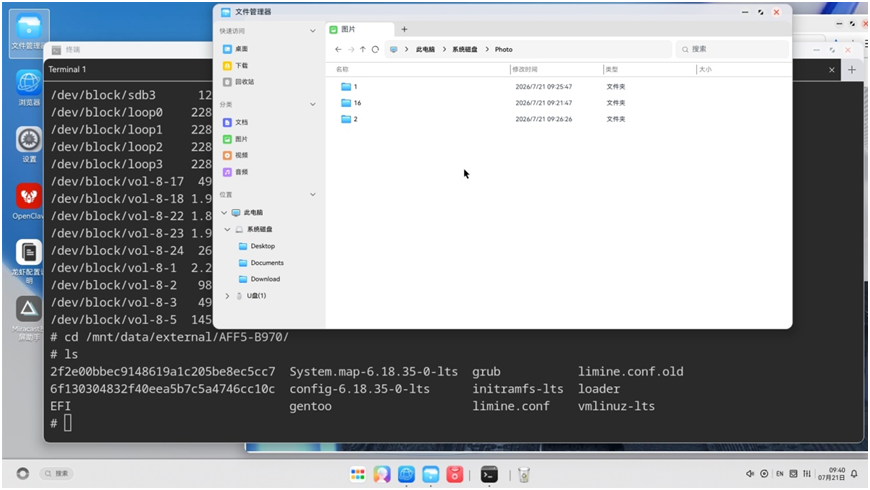Open notification bell in system tray
This screenshot has width=870, height=490.
[854, 473]
